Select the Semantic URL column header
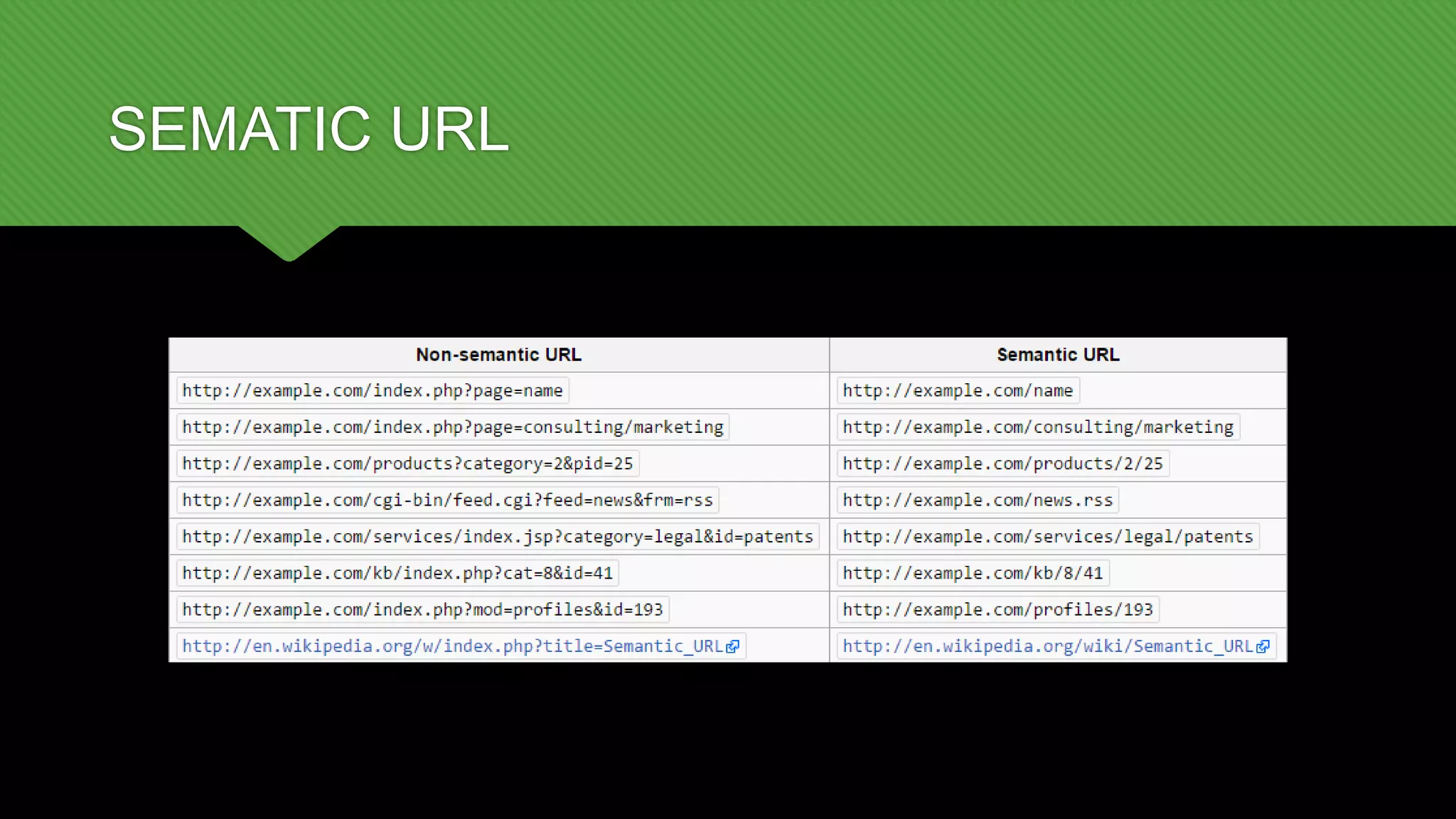The image size is (1456, 819). (x=1058, y=355)
